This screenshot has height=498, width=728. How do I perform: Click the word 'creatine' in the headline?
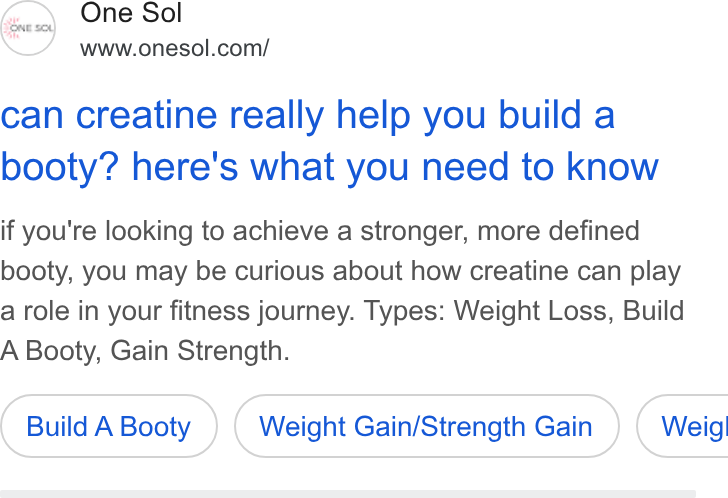pos(146,115)
